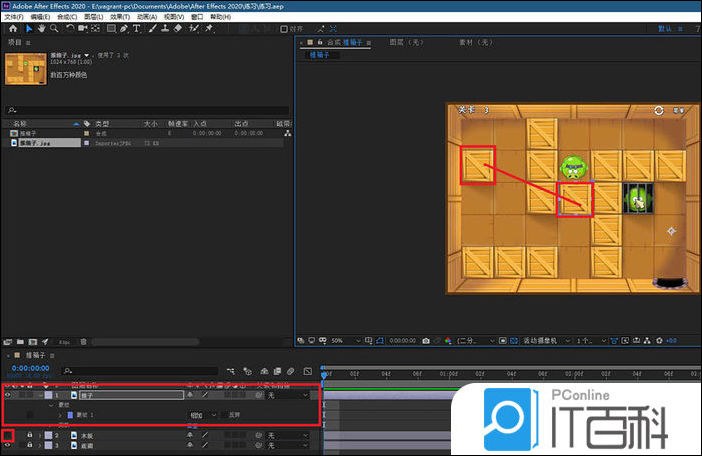Click the snapshot camera icon in viewer
This screenshot has width=702, height=456.
(426, 340)
